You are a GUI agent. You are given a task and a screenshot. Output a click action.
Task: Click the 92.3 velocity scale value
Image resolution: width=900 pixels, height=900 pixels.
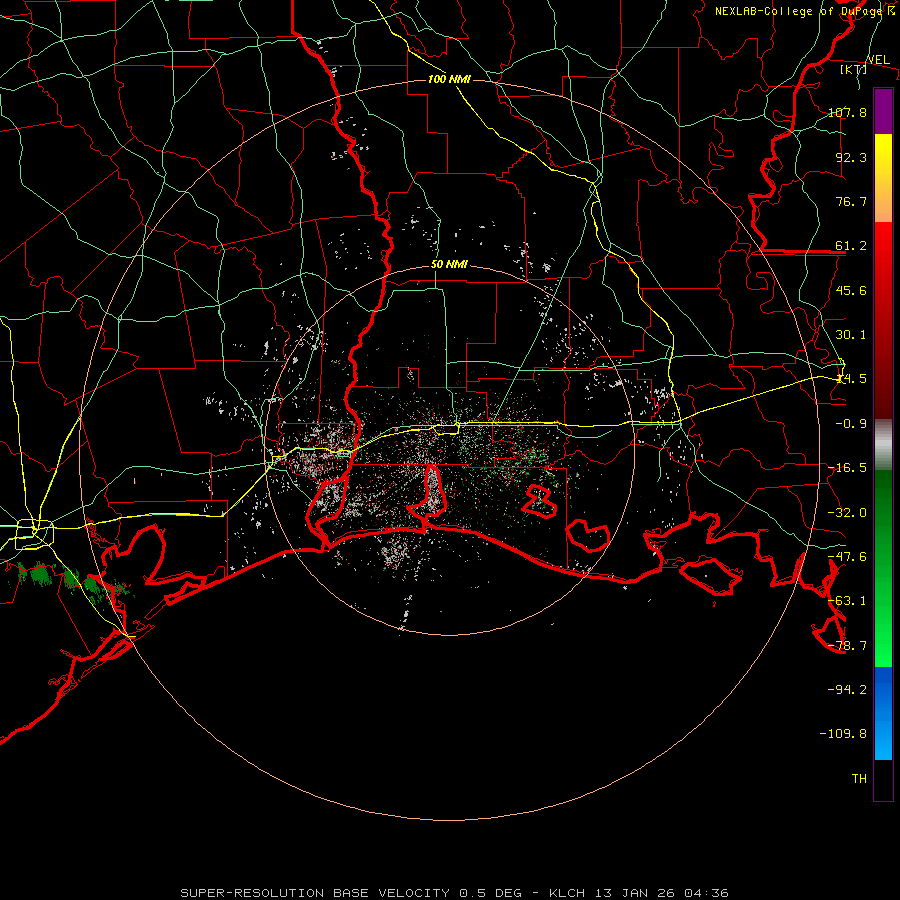click(x=851, y=157)
